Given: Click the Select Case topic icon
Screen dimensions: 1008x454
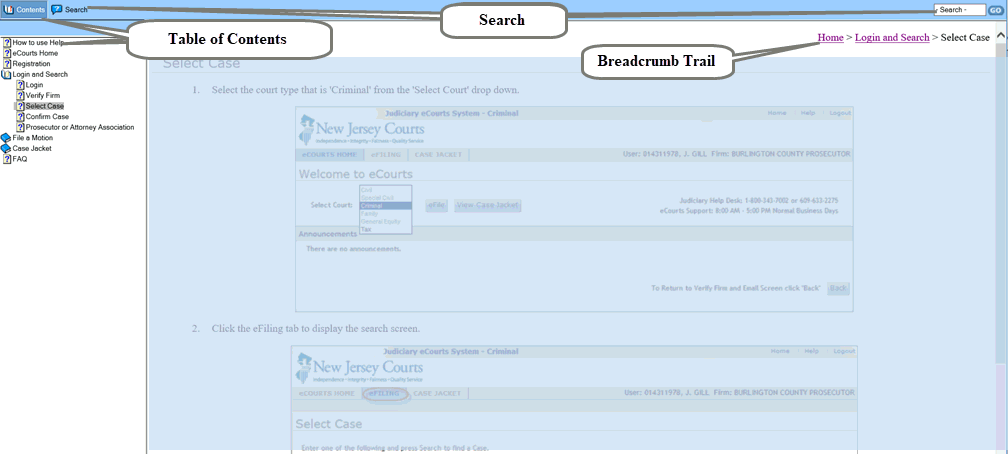Looking at the screenshot, I should [21, 106].
